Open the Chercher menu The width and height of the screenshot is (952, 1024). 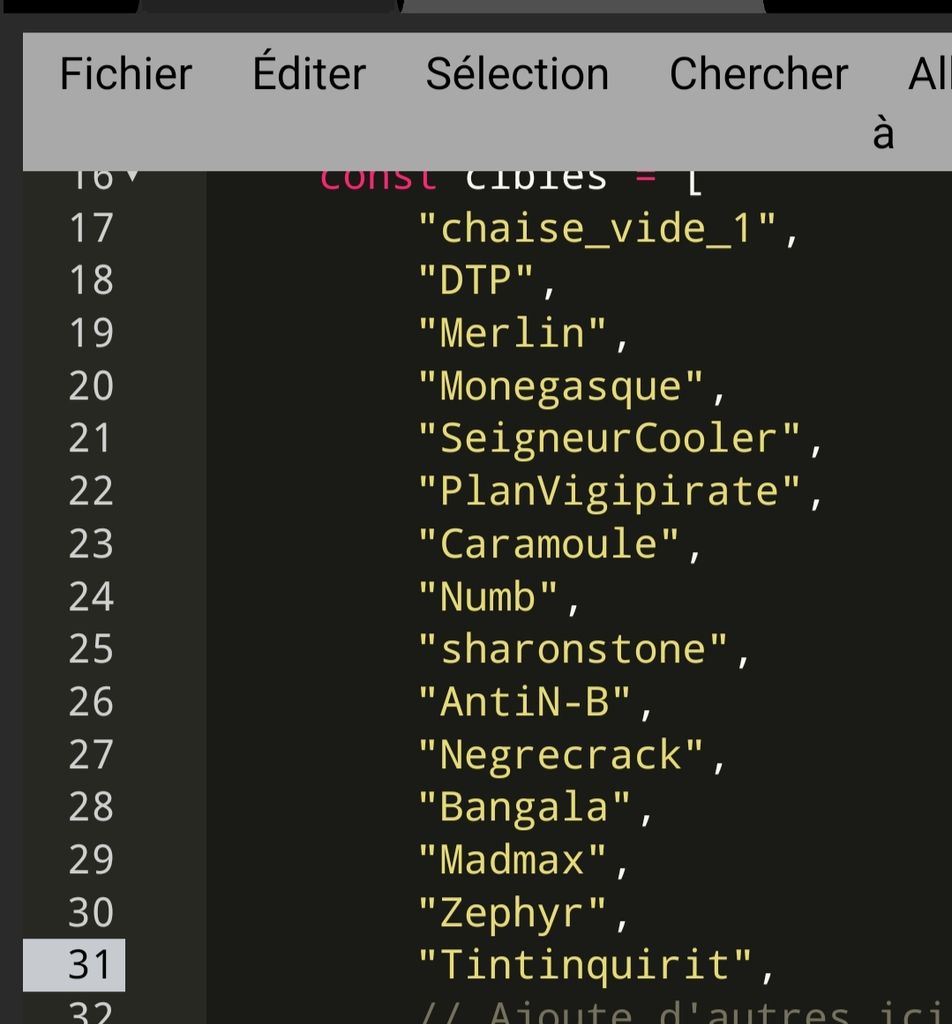[x=758, y=75]
